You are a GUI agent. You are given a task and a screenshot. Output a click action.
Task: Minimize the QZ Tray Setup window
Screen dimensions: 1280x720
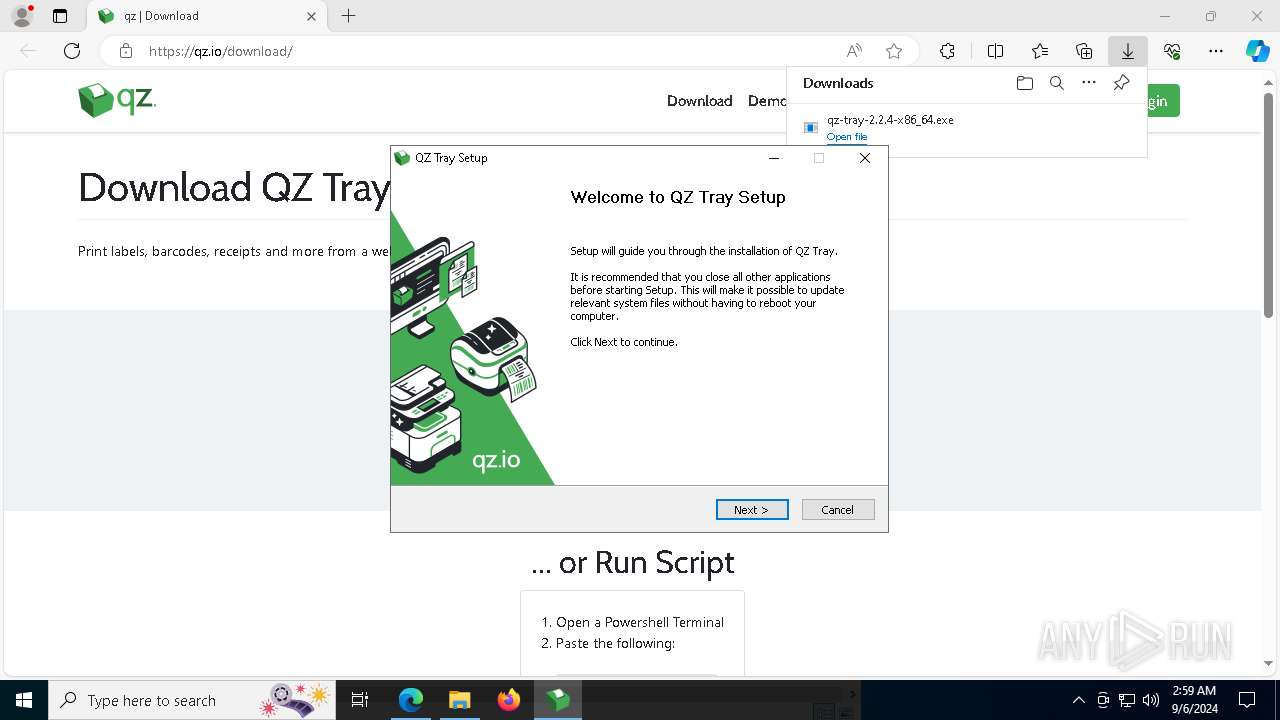point(773,158)
